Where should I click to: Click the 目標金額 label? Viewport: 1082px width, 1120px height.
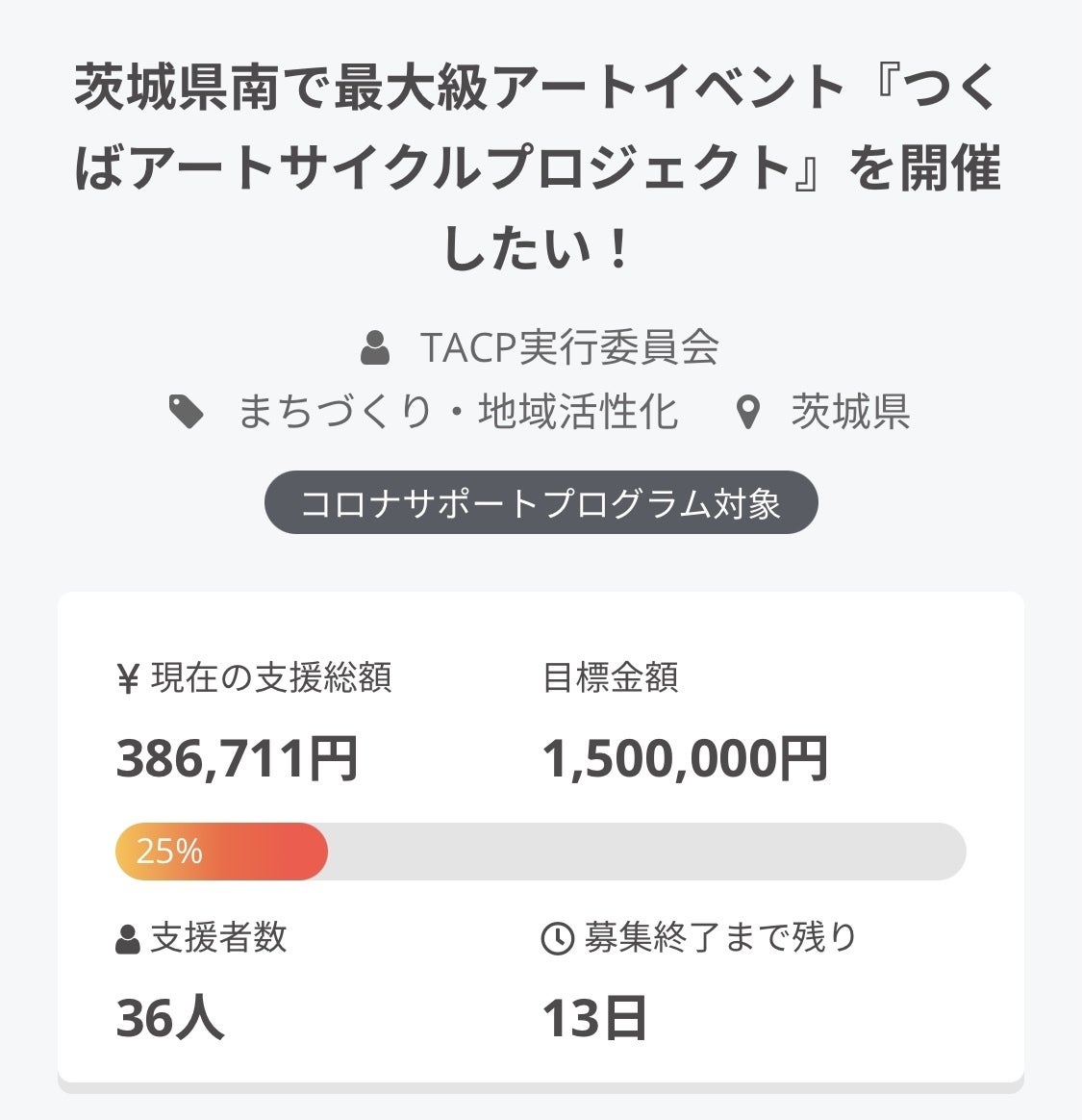(611, 677)
